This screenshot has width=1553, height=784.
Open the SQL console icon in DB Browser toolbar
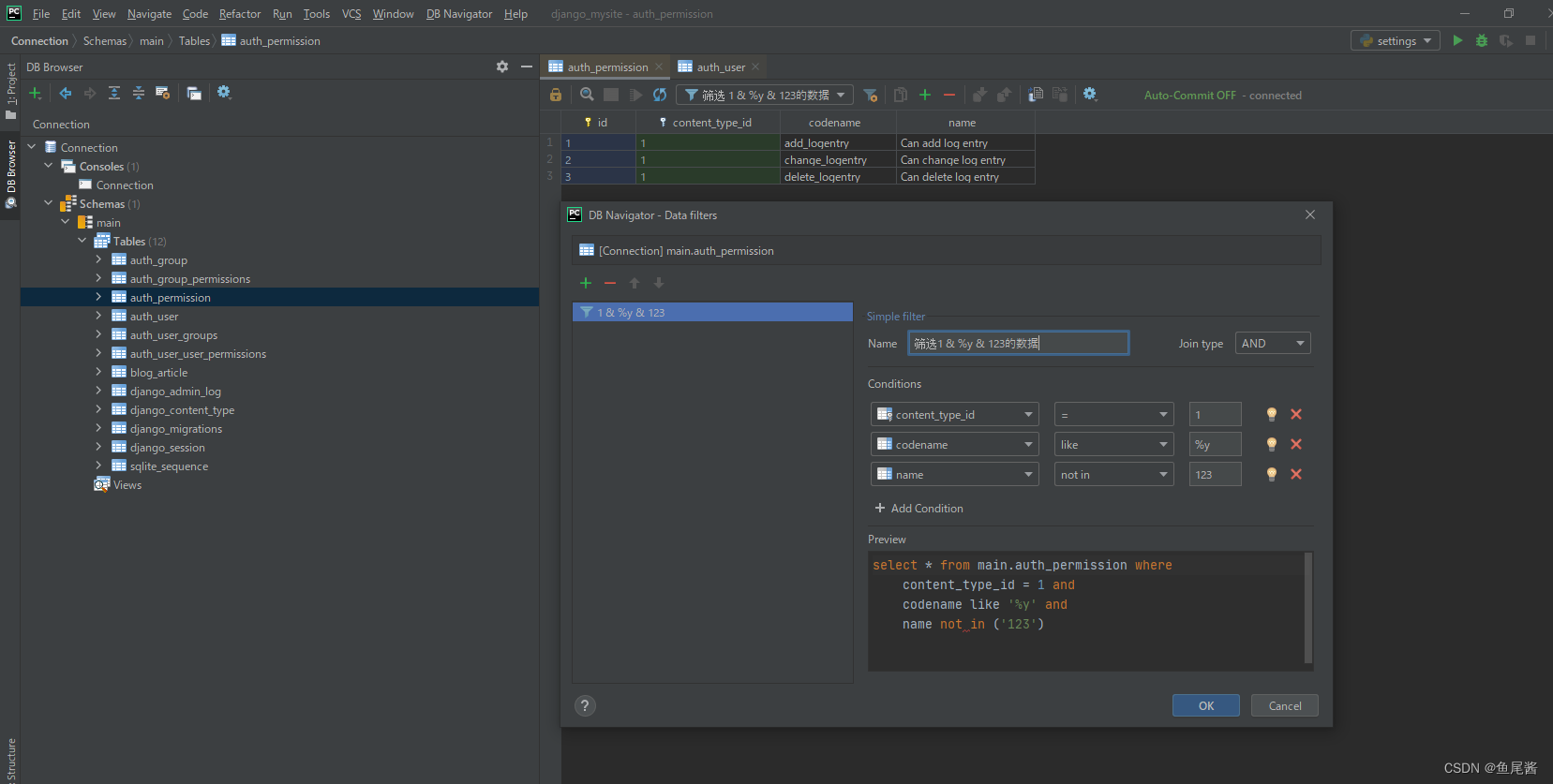point(194,93)
